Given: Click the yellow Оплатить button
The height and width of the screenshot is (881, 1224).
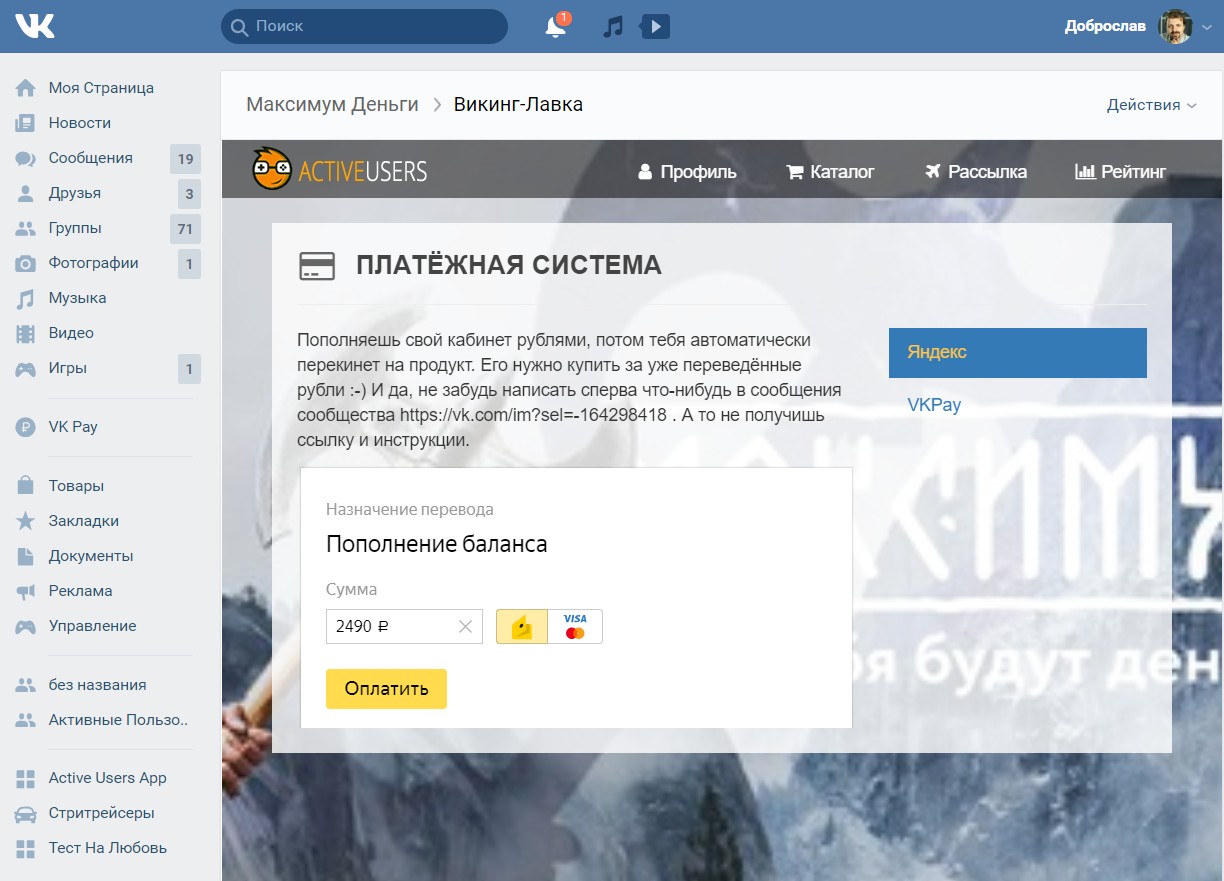Looking at the screenshot, I should 386,689.
